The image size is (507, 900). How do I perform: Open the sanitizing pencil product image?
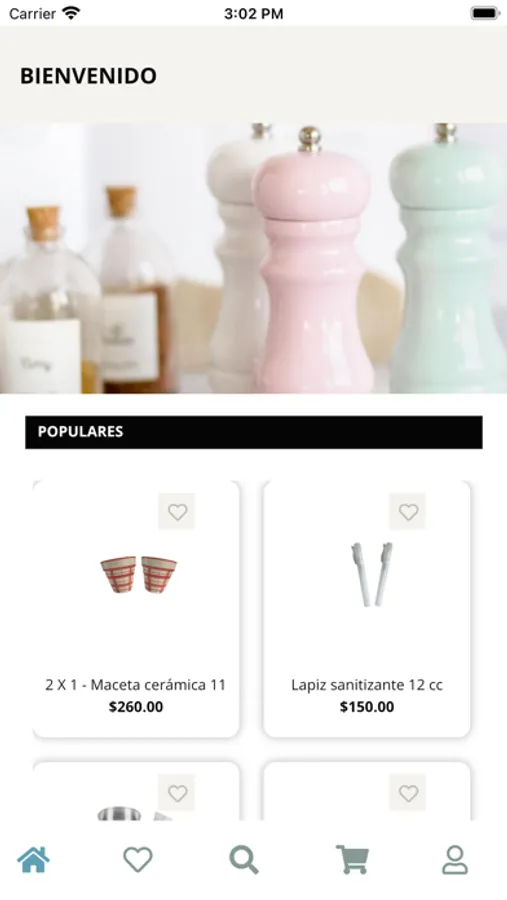[x=371, y=574]
